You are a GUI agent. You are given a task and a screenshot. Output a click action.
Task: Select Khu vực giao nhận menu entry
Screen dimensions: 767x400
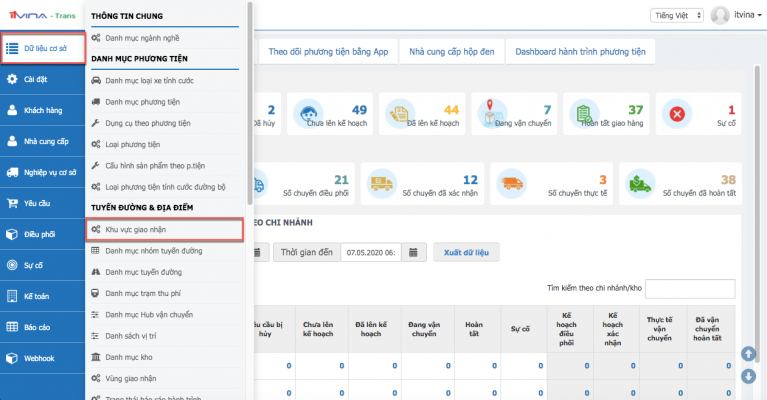pyautogui.click(x=139, y=229)
